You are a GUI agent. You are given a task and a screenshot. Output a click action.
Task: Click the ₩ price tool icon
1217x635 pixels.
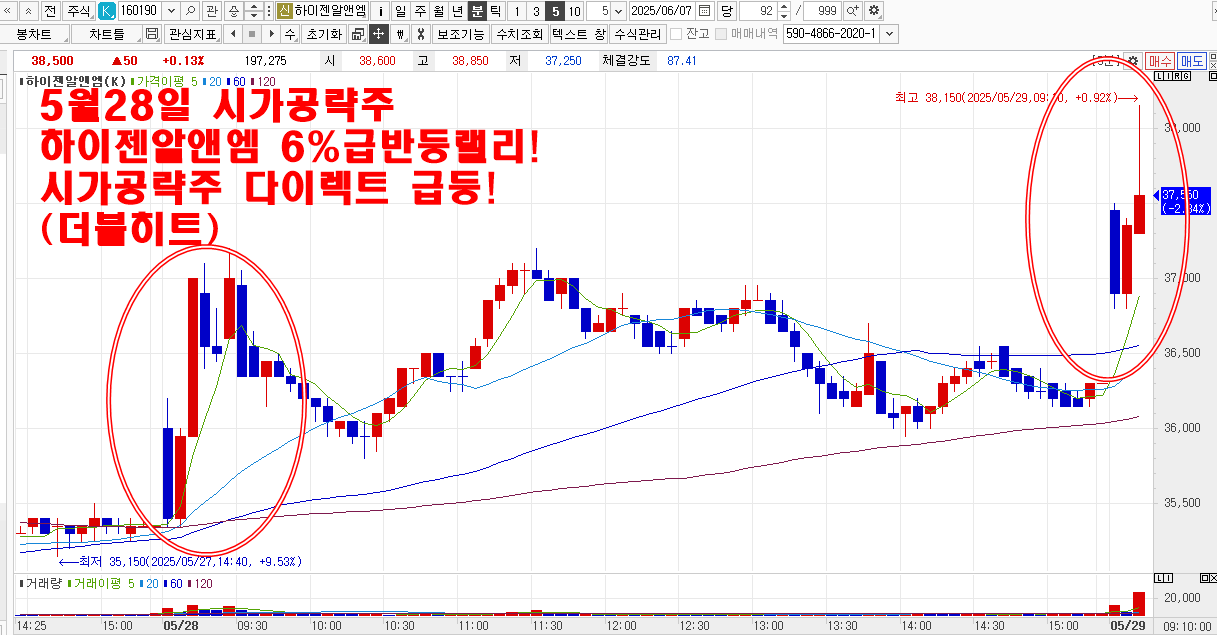click(400, 33)
